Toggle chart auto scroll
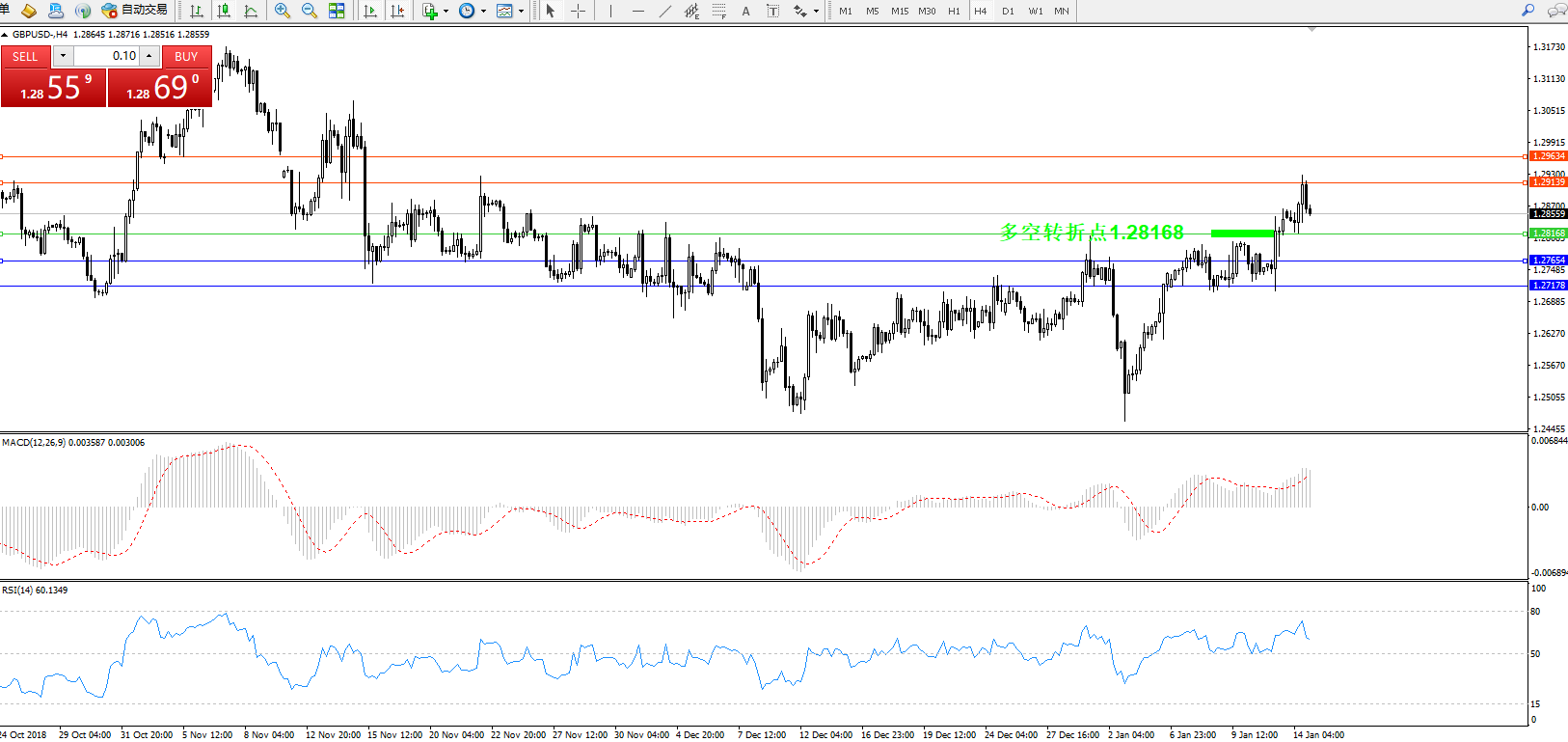Viewport: 1568px width, 742px height. (370, 11)
